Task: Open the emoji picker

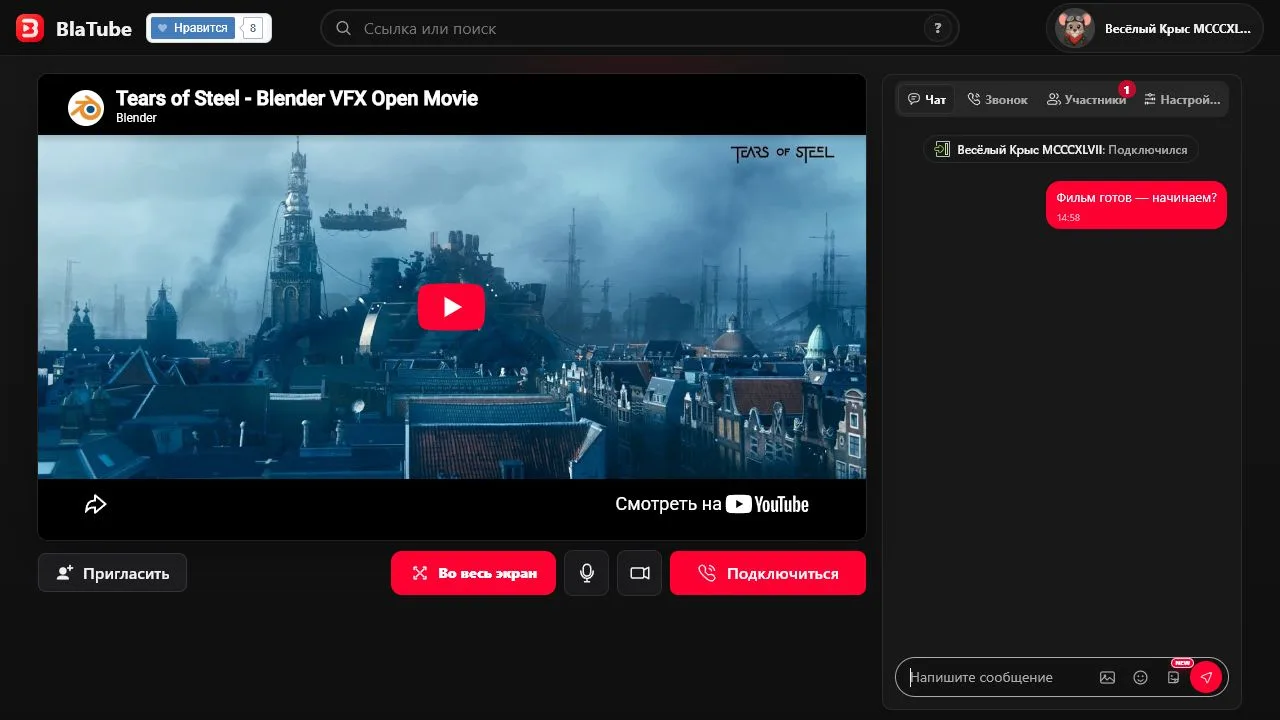Action: (x=1140, y=677)
